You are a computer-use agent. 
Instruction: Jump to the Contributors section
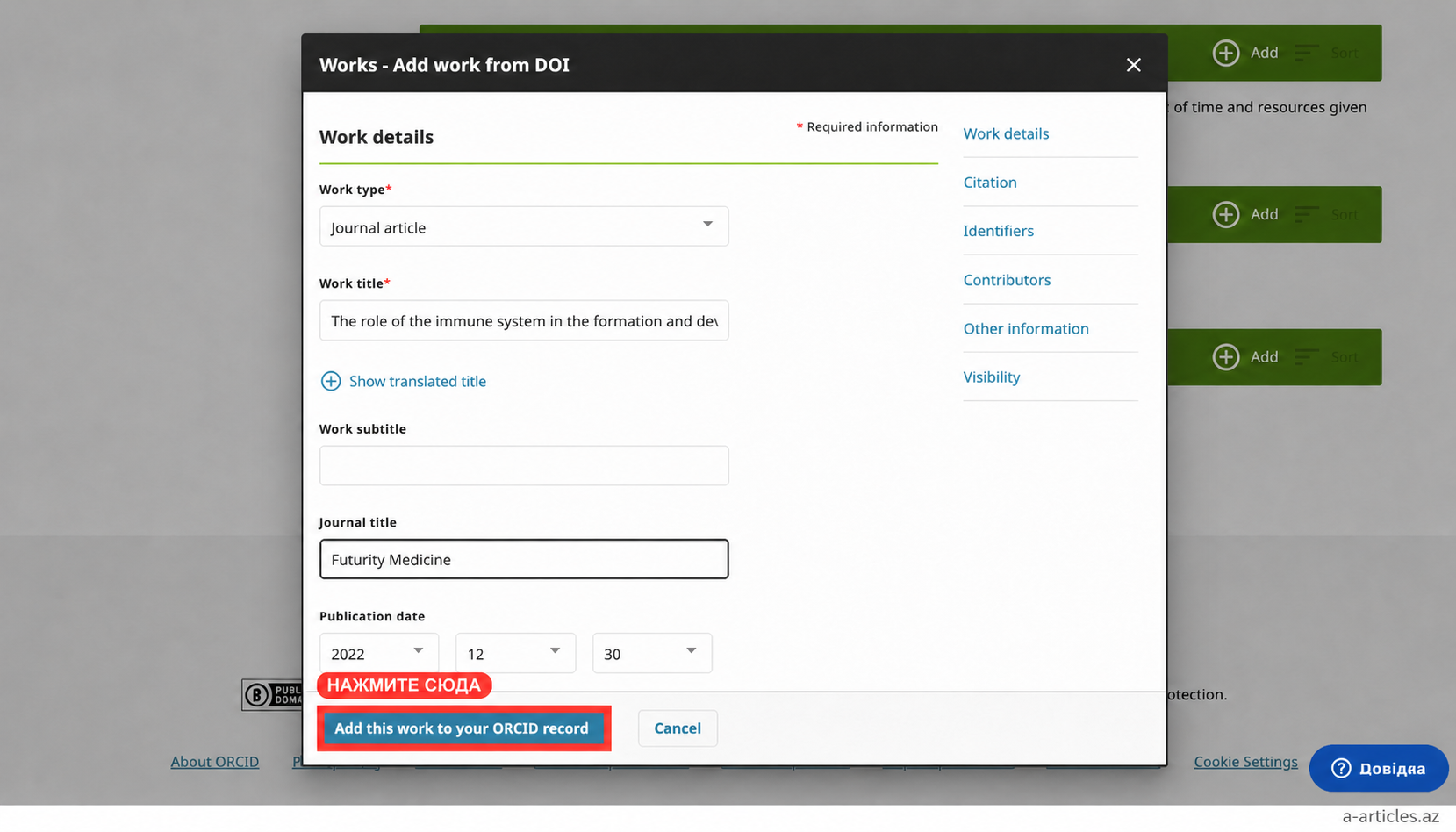click(1007, 280)
